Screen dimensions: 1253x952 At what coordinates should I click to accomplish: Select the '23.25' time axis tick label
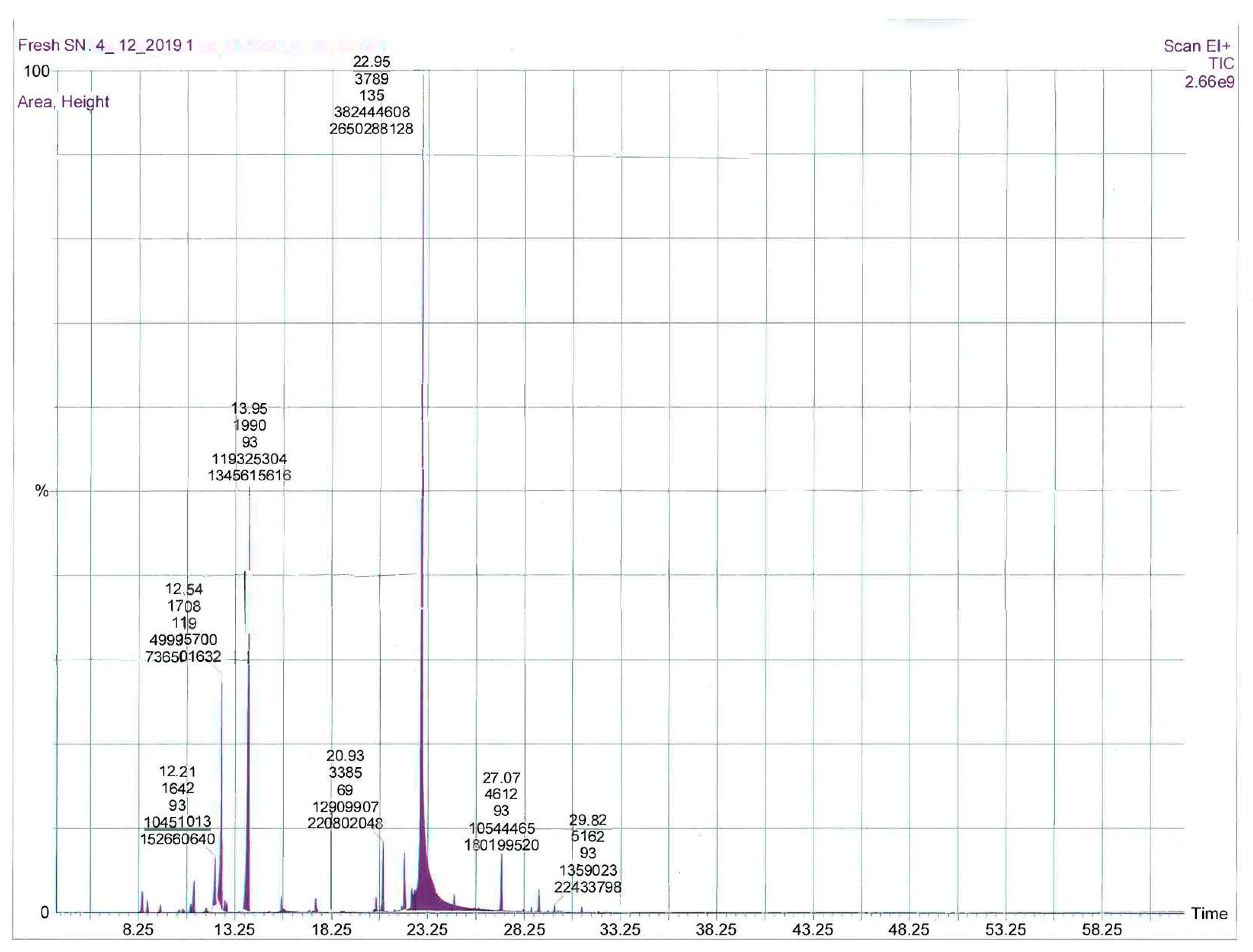(x=427, y=930)
